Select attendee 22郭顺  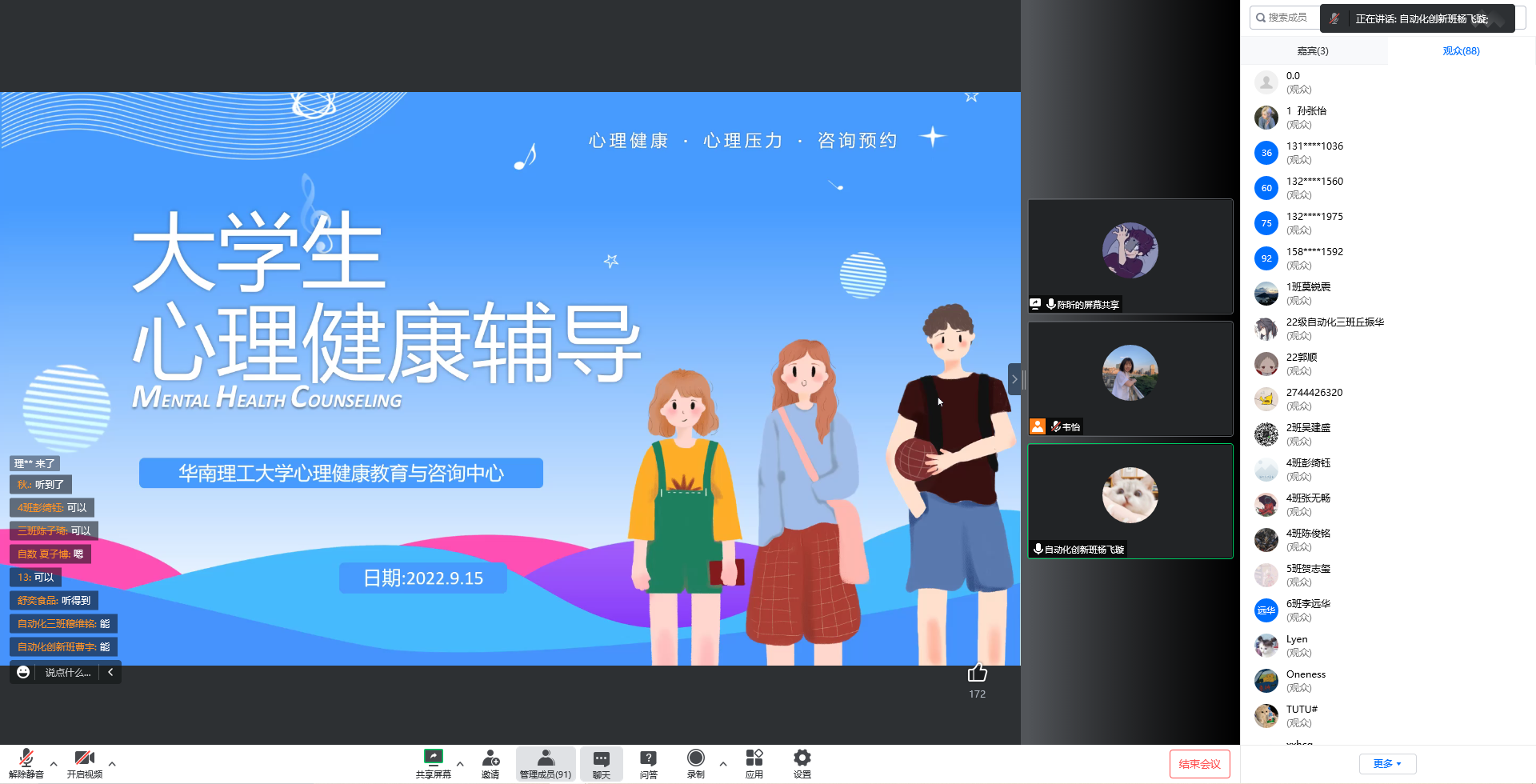click(x=1388, y=364)
